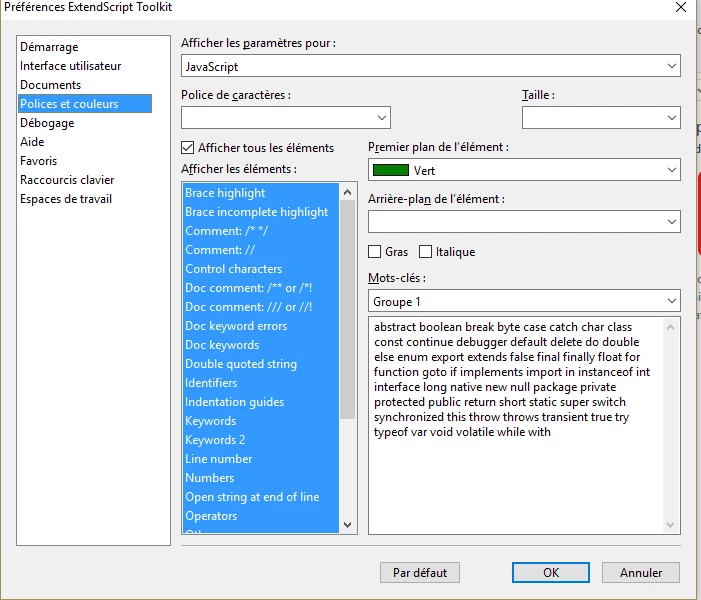Screen dimensions: 701x600
Task: Select Open string at end of line
Action: (x=261, y=497)
